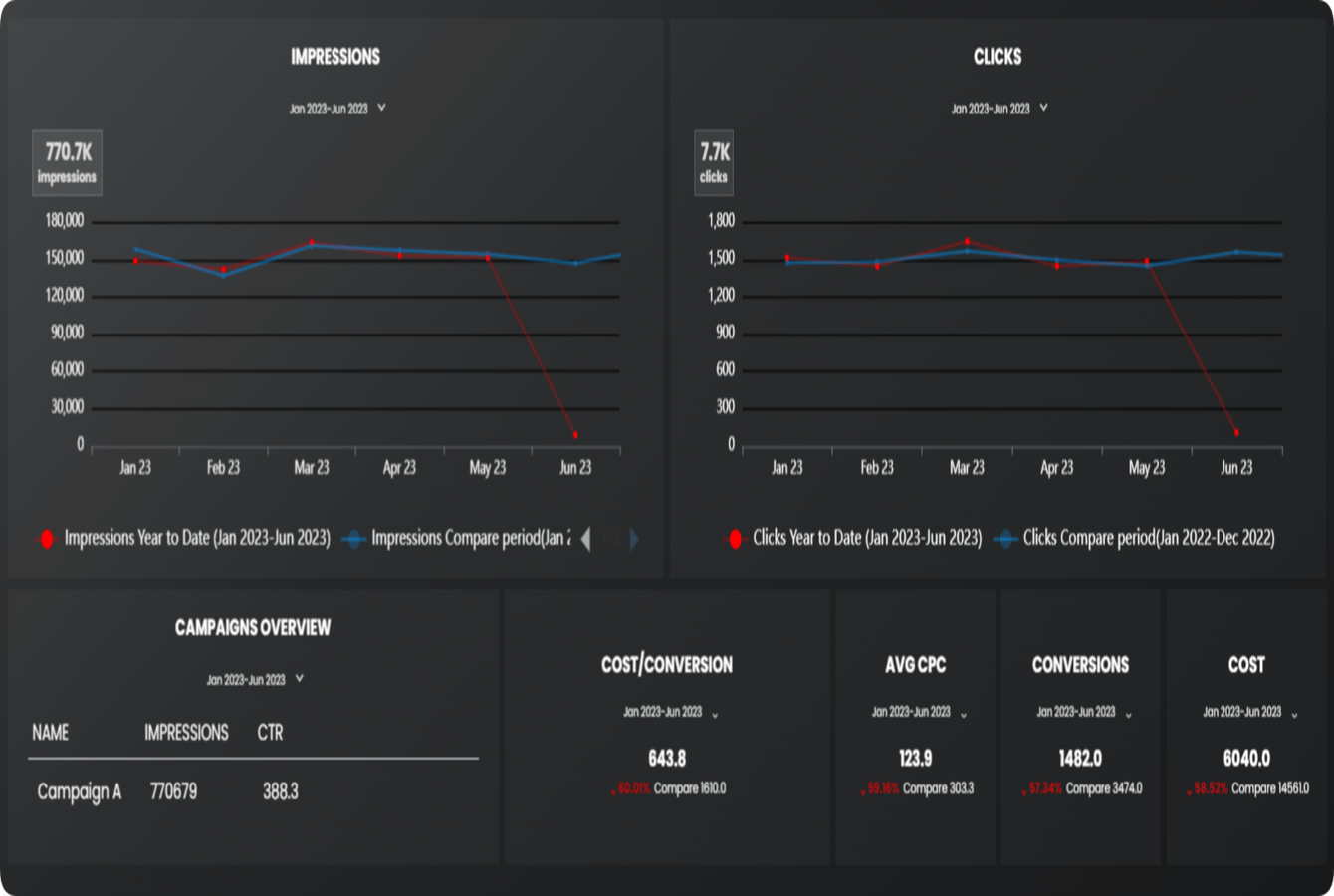
Task: Click the Compare 1610.0 text
Action: (690, 788)
